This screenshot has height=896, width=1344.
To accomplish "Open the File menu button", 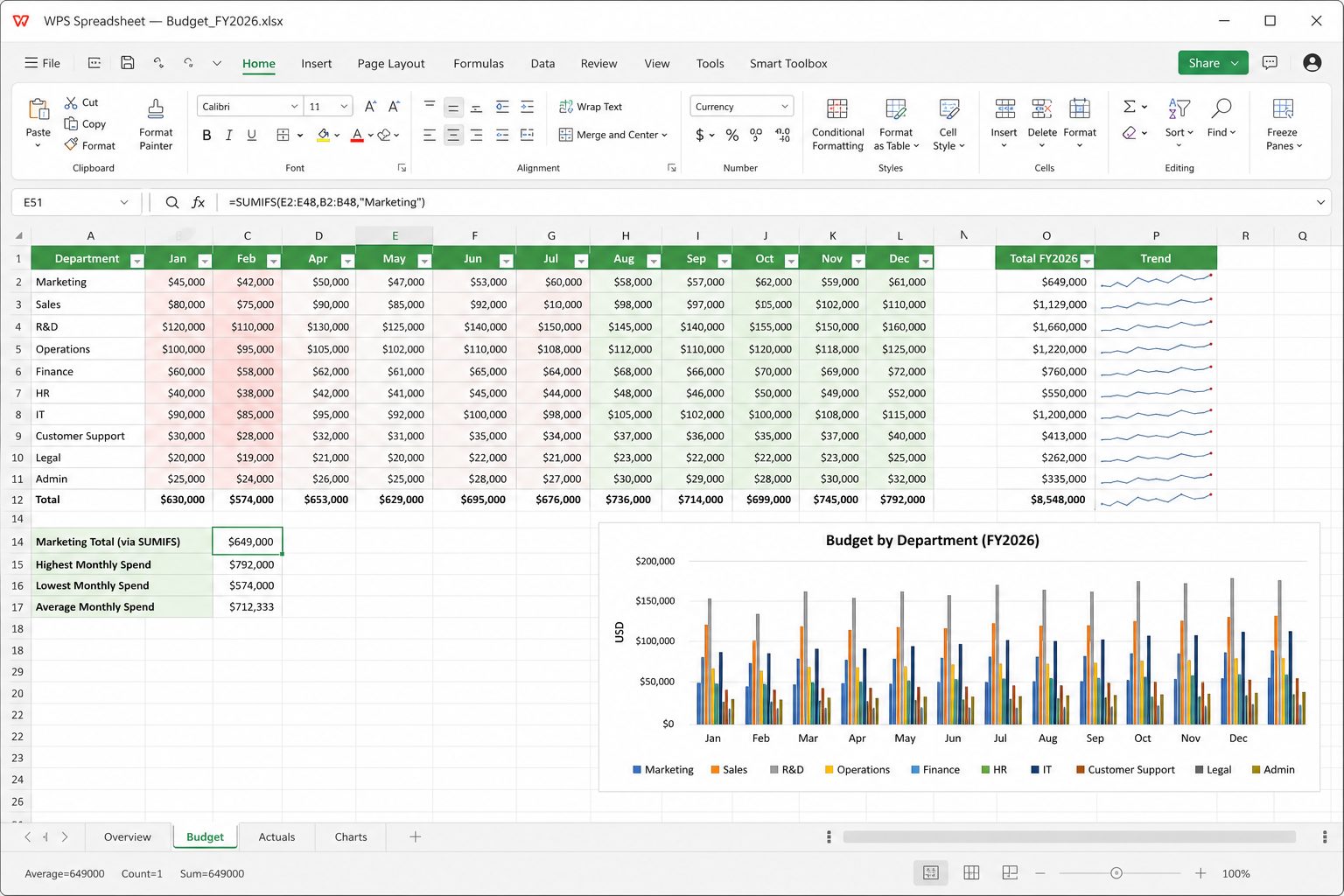I will (42, 63).
